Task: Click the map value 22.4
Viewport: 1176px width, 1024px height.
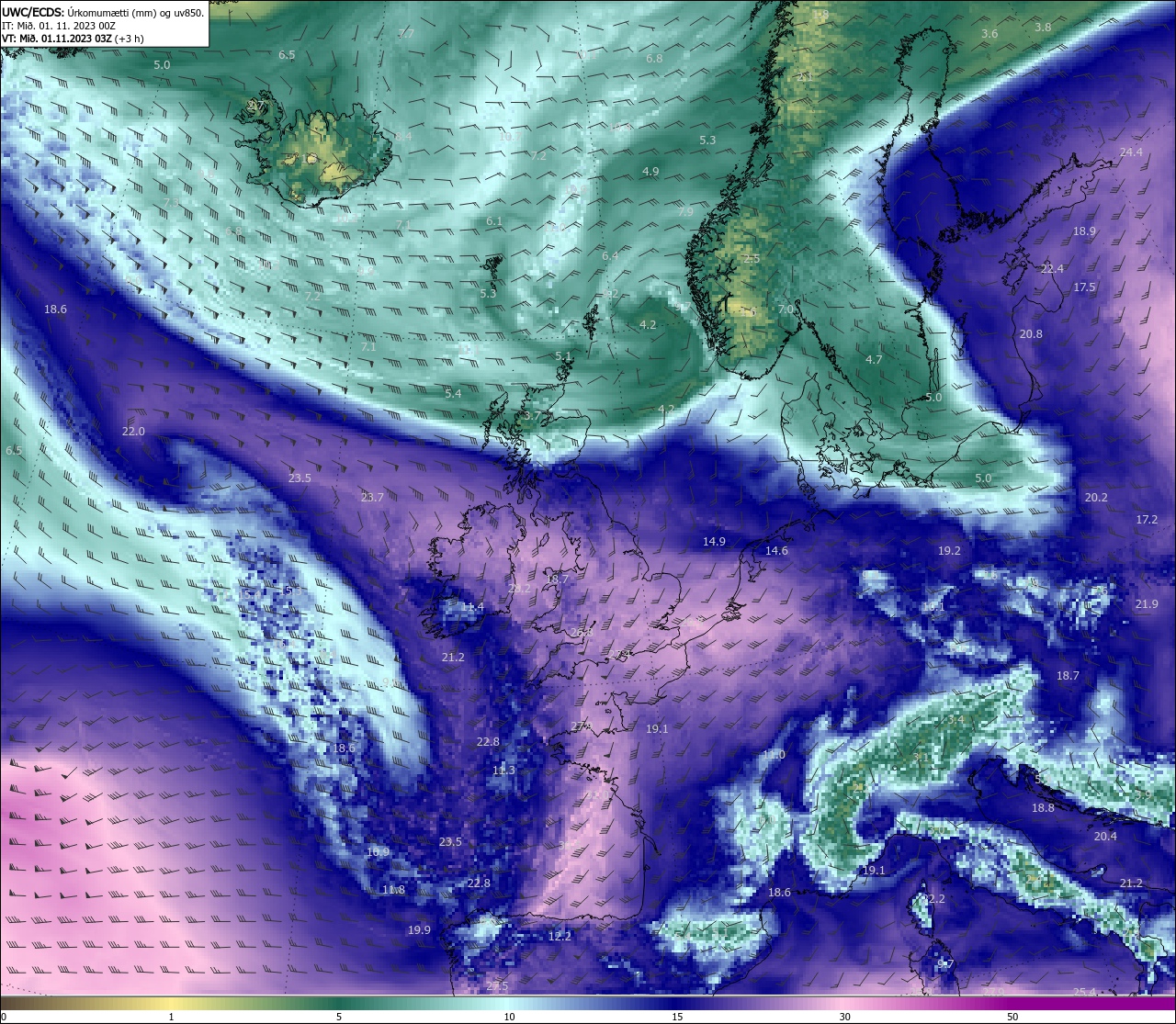Action: 1051,269
